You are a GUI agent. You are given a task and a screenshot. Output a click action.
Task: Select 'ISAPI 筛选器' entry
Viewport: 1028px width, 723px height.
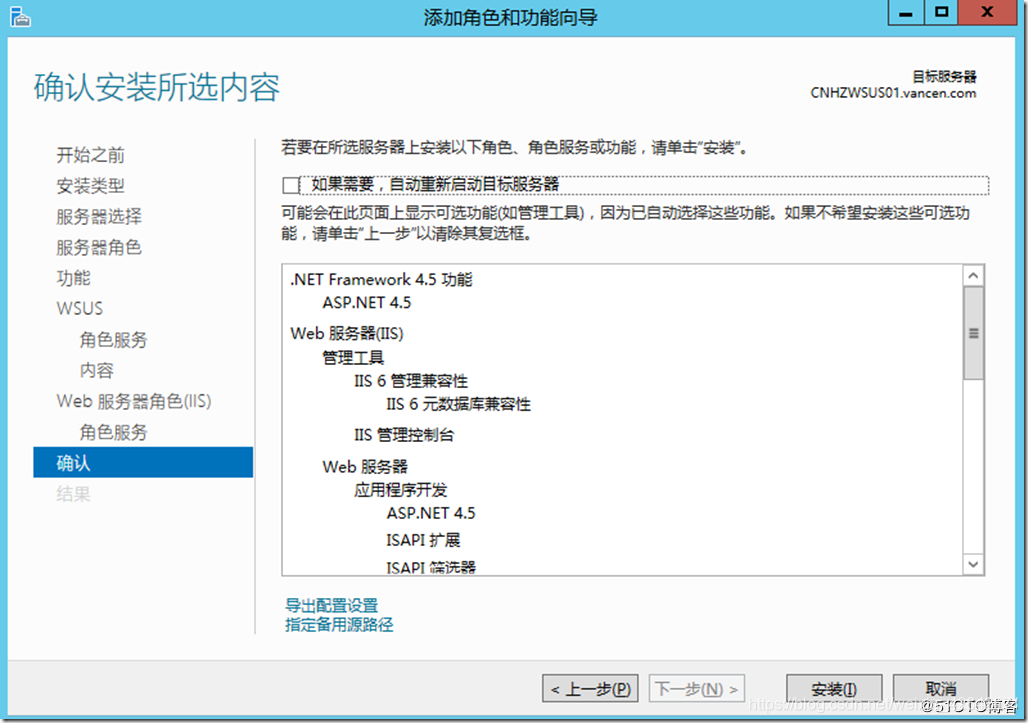click(x=431, y=567)
